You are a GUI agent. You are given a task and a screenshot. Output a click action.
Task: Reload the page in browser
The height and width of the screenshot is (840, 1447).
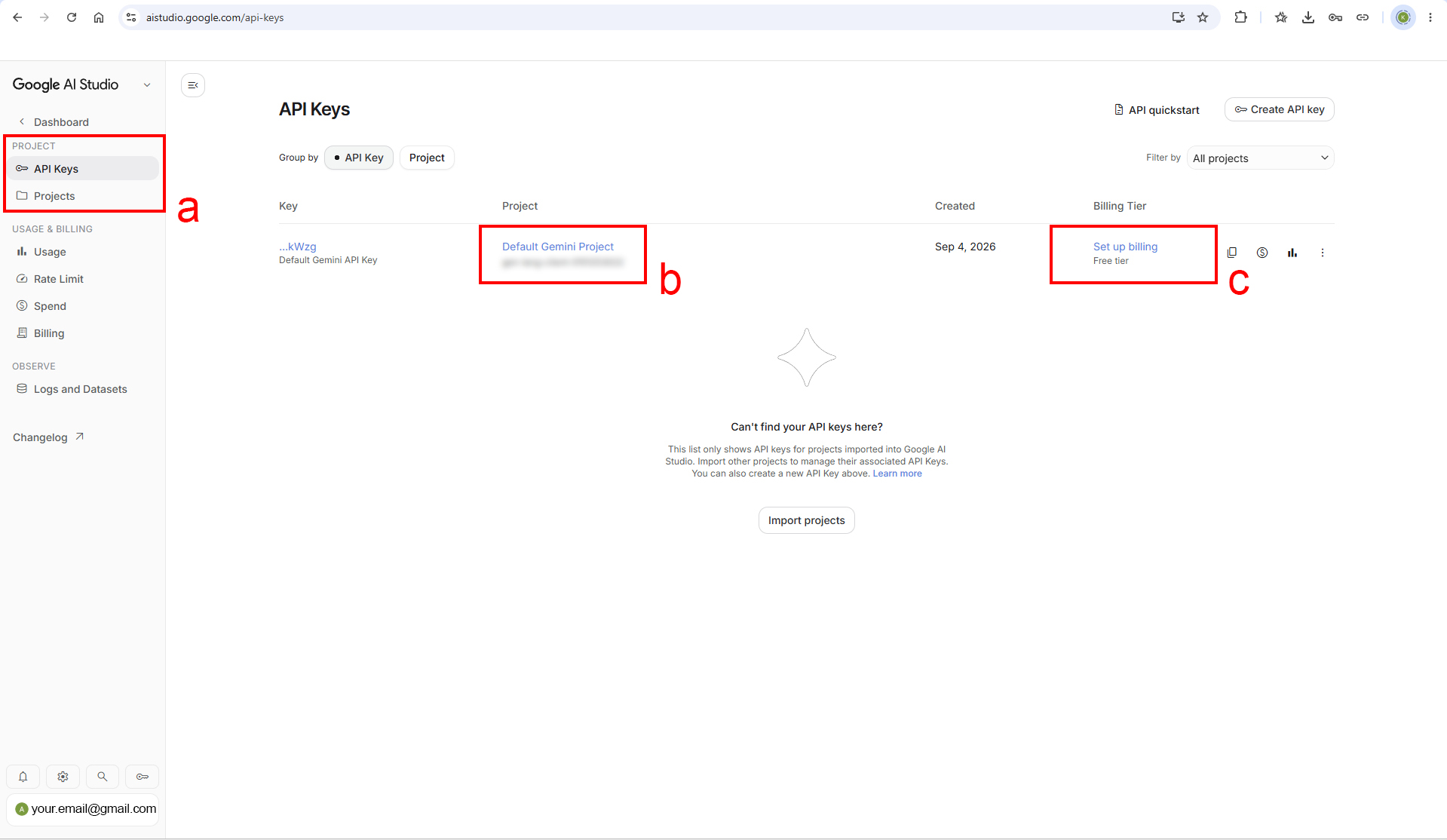point(72,17)
